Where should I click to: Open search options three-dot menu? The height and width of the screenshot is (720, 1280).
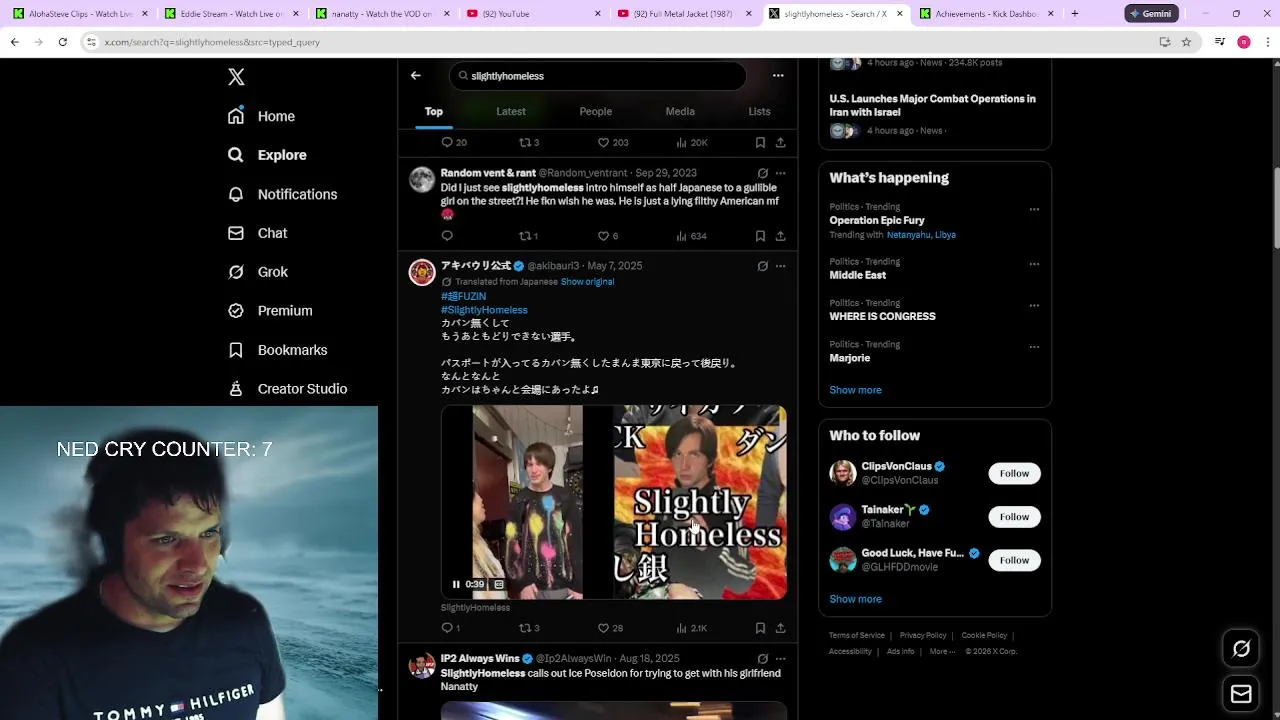[x=778, y=76]
